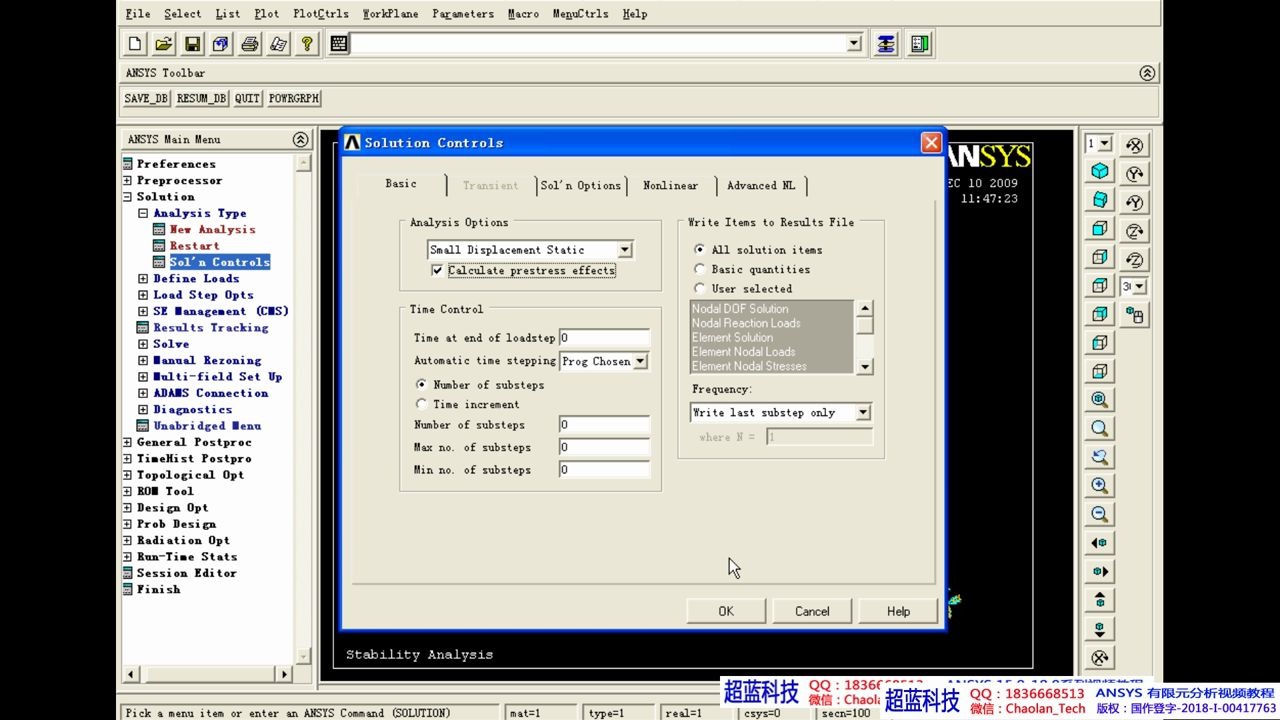This screenshot has height=720, width=1280.
Task: Click the dialog's Help button
Action: (898, 611)
